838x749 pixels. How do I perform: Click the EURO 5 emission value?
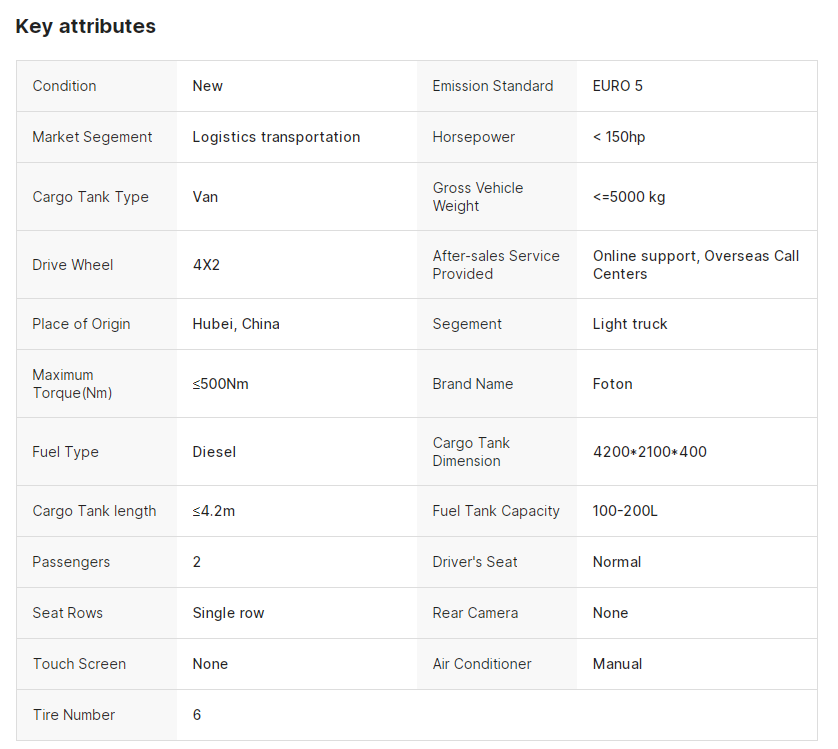(x=618, y=86)
